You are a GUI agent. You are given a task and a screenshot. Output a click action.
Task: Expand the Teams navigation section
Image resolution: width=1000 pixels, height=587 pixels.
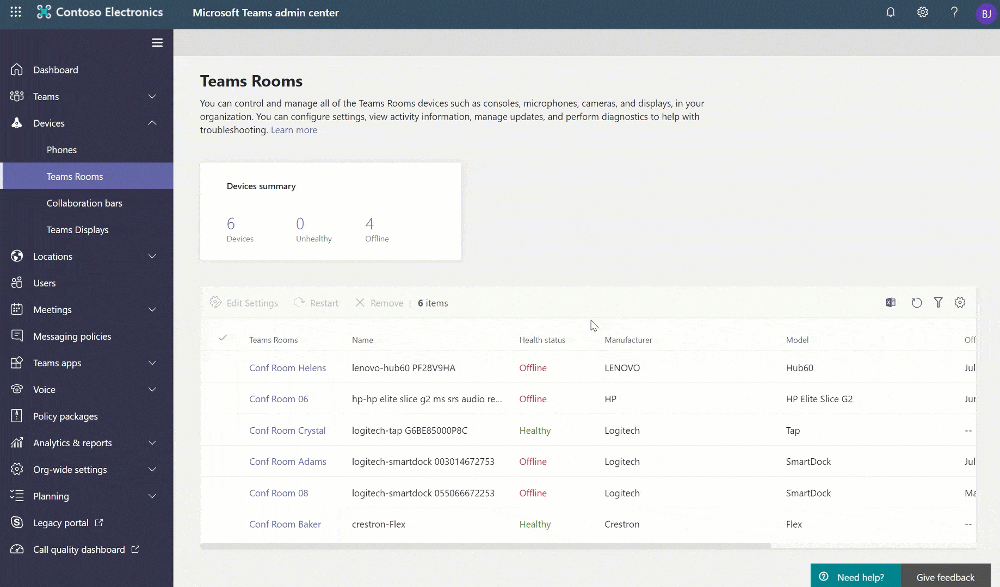152,97
